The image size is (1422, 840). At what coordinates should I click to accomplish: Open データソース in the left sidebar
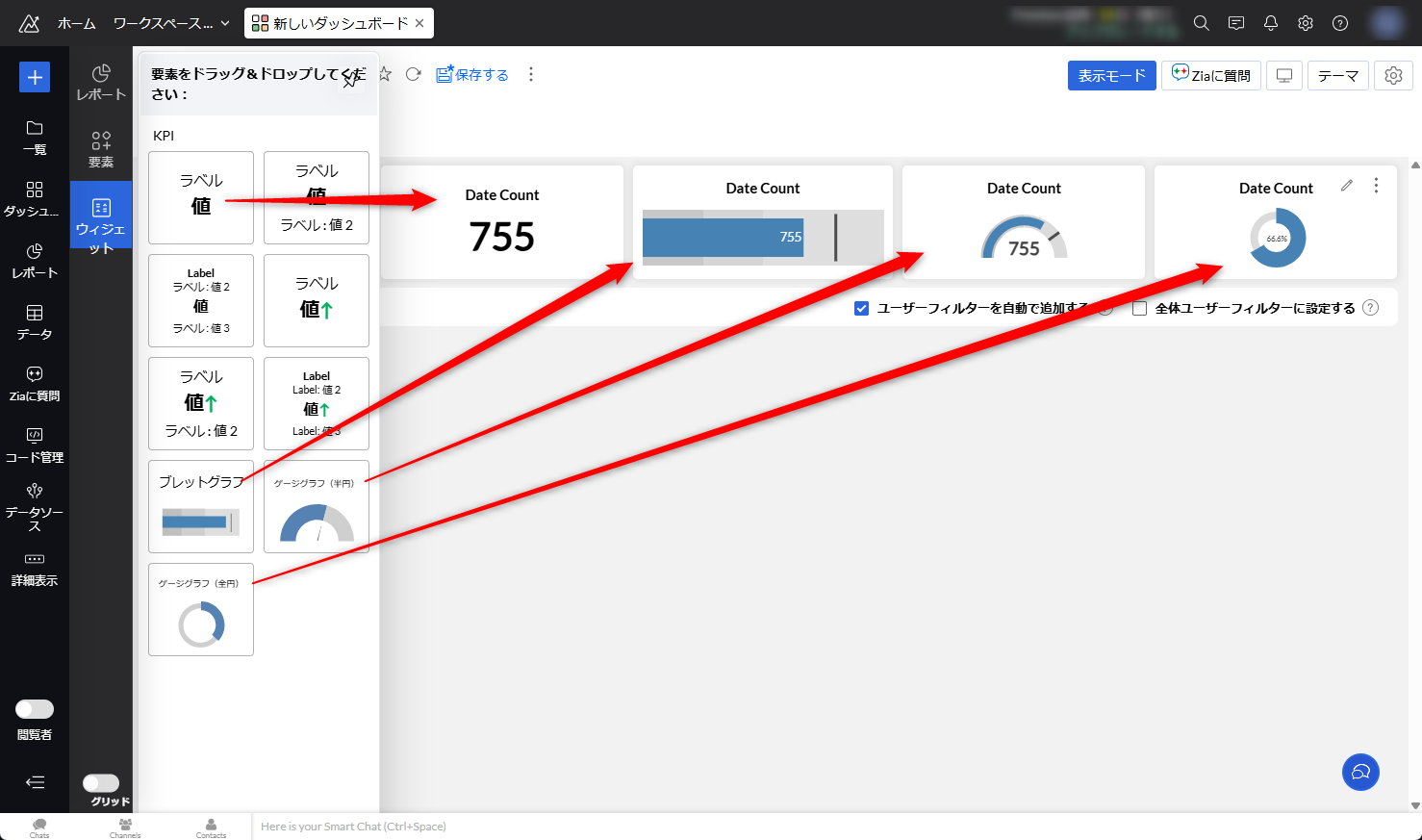[x=35, y=506]
